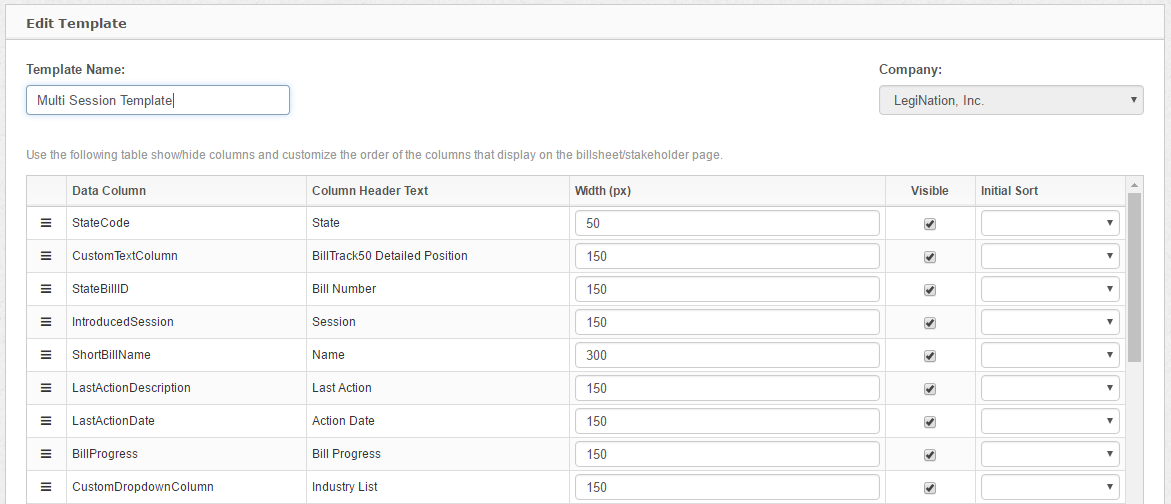Click the drag handle for LastActionDescription row
The height and width of the screenshot is (504, 1171).
click(46, 388)
